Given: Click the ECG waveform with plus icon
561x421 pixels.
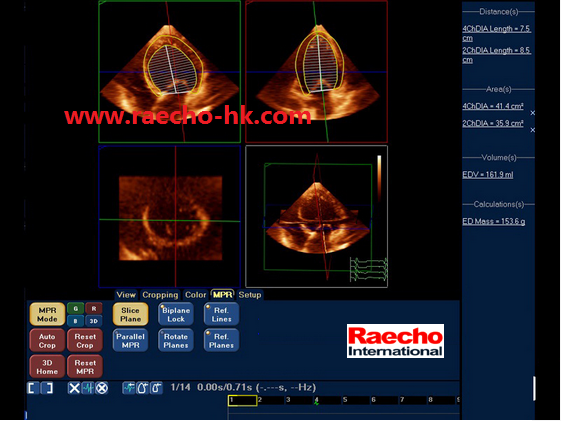Looking at the screenshot, I should pyautogui.click(x=128, y=388).
